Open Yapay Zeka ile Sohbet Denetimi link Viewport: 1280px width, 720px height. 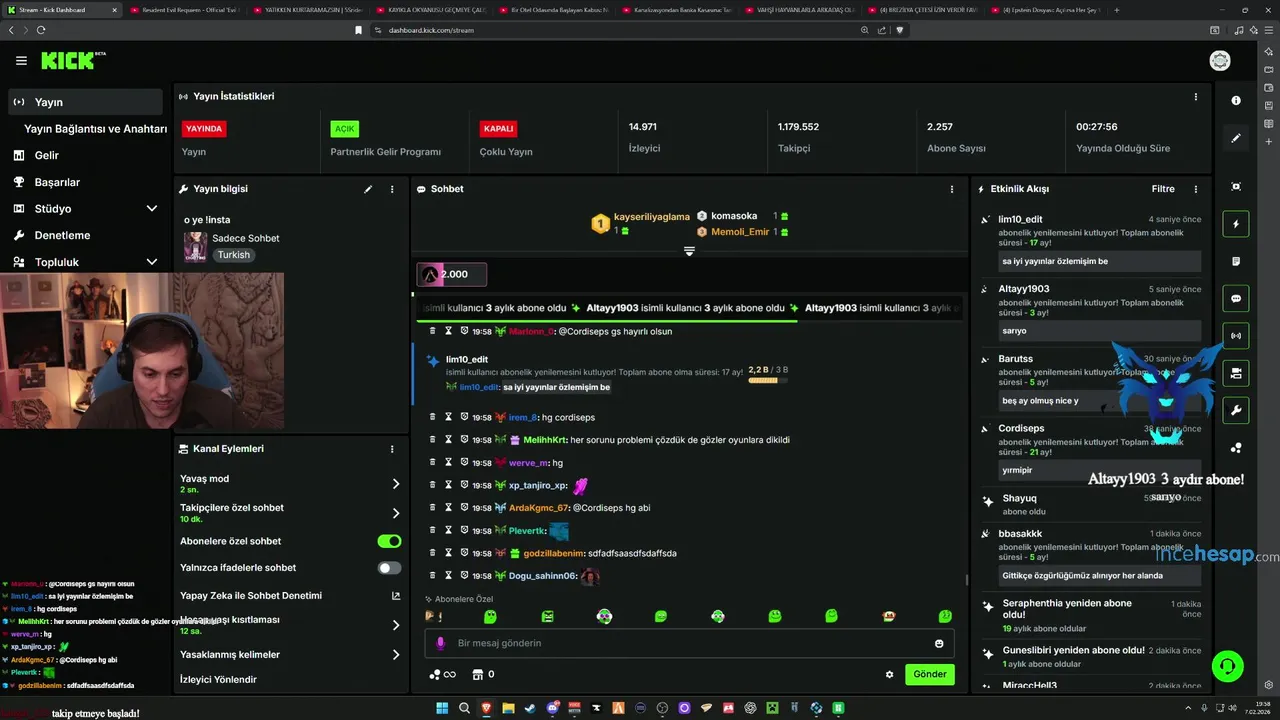(x=290, y=595)
